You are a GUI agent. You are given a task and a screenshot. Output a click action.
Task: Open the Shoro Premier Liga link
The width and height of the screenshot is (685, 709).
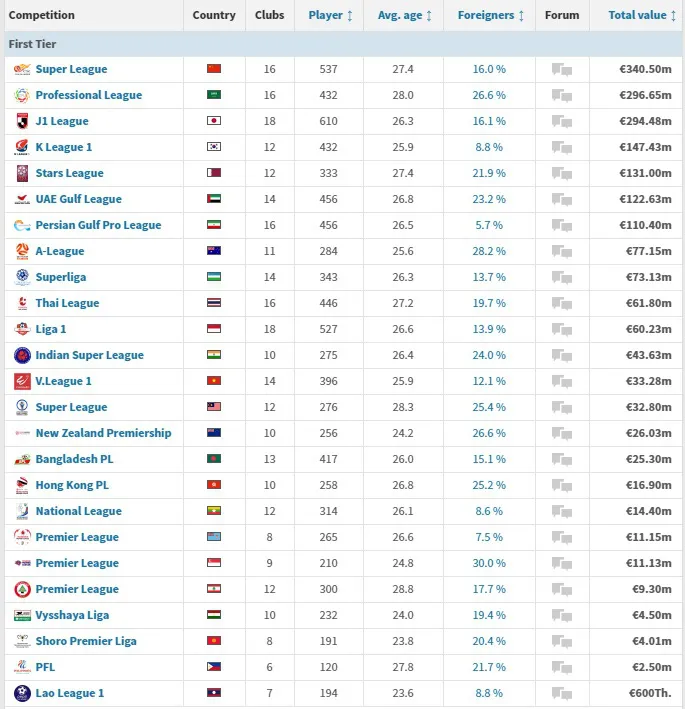coord(86,641)
